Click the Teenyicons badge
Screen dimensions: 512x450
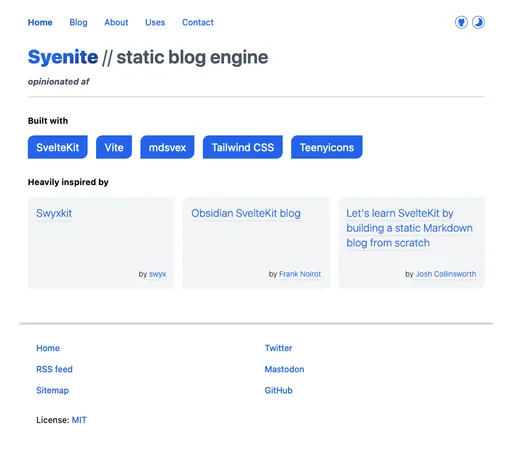pos(327,147)
